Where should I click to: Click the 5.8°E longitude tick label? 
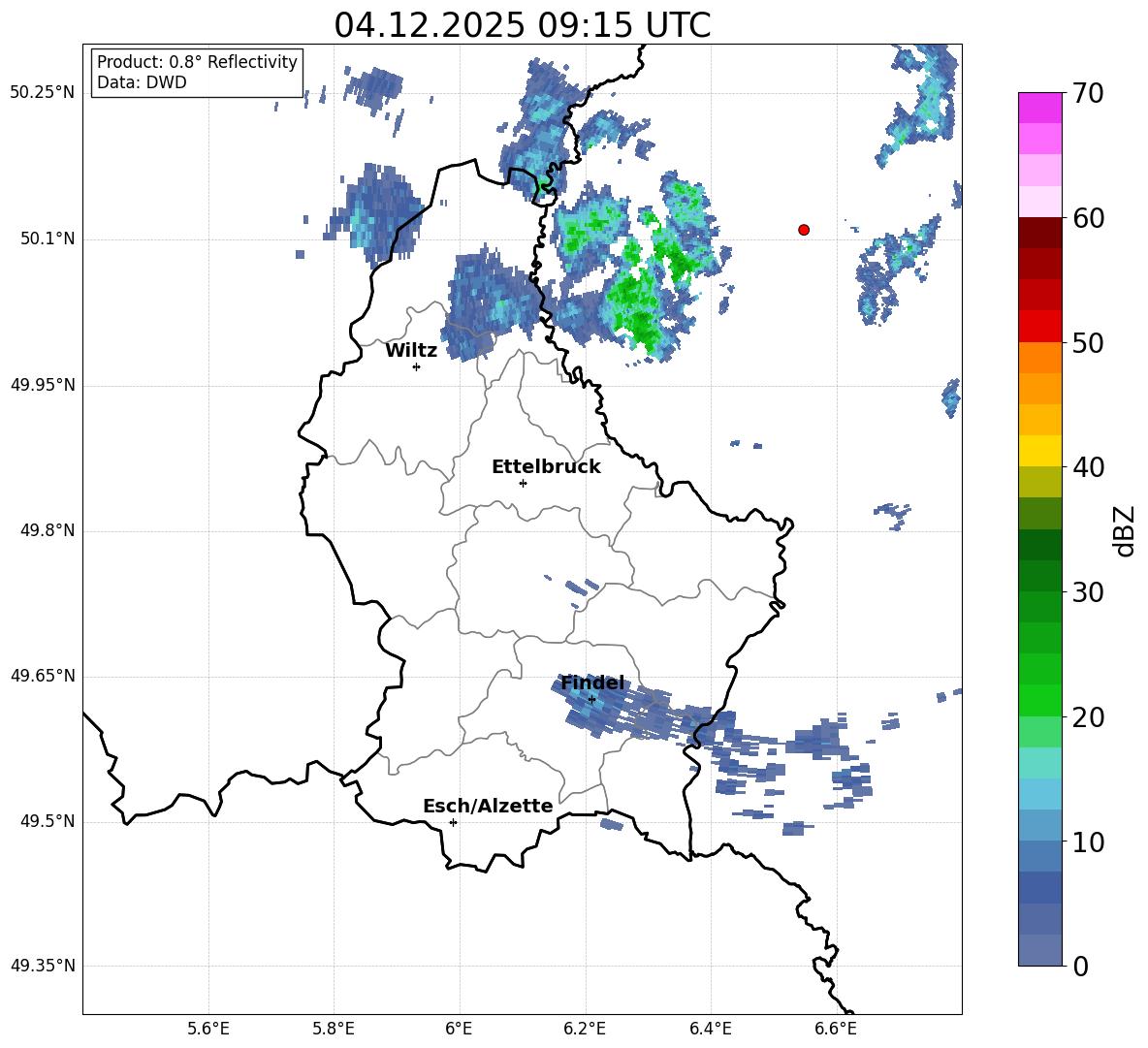(334, 1029)
